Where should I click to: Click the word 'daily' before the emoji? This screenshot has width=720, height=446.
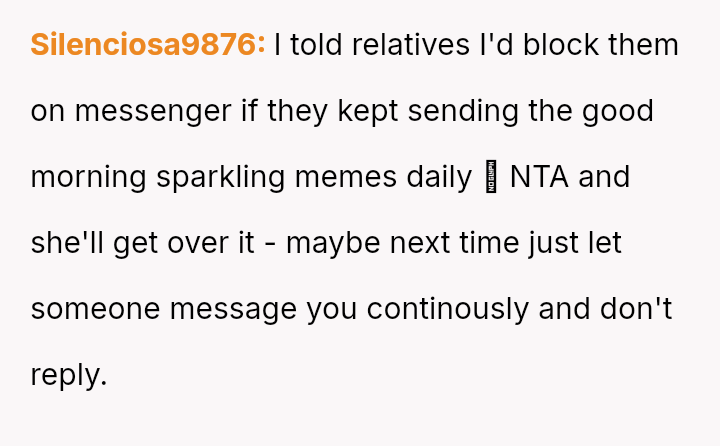438,177
